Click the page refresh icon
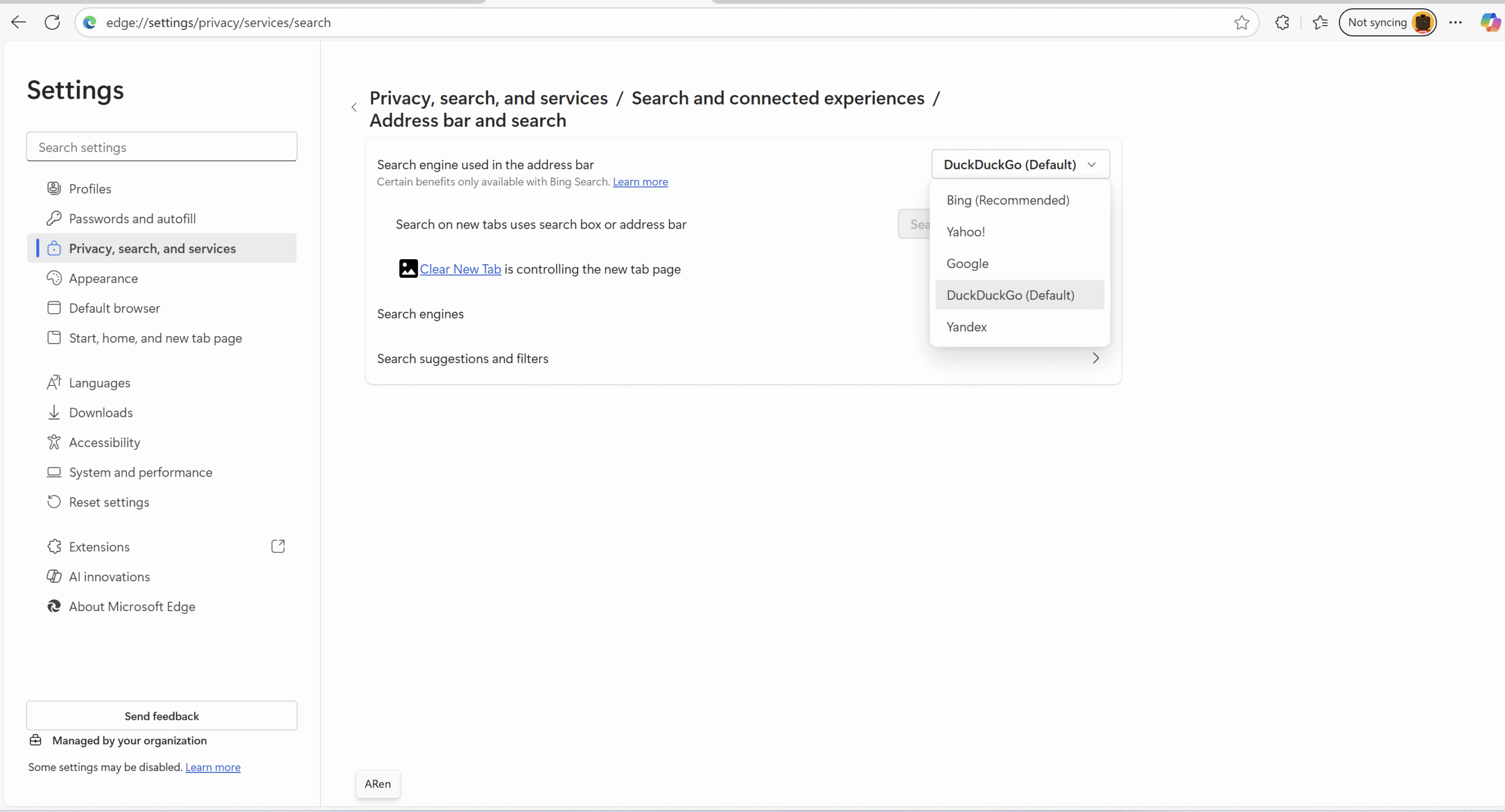1505x812 pixels. 52,22
